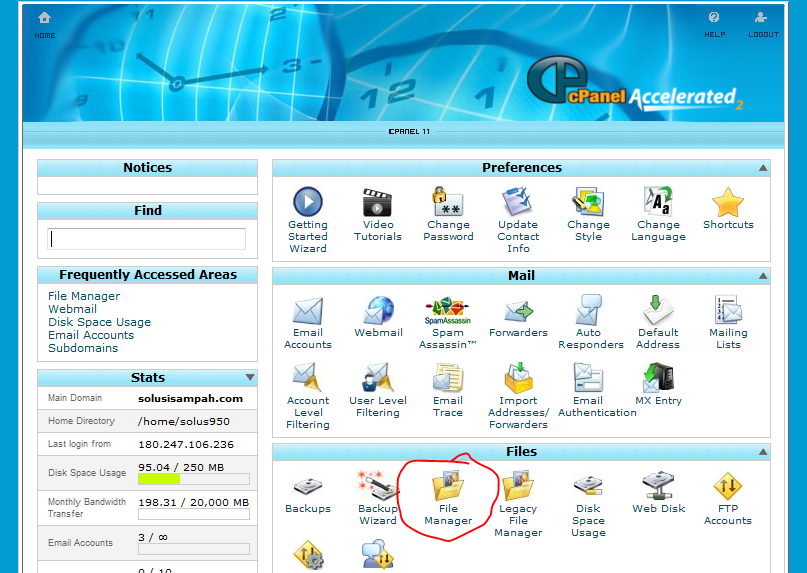Open Subdomains link in Frequently Accessed Areas

(83, 348)
